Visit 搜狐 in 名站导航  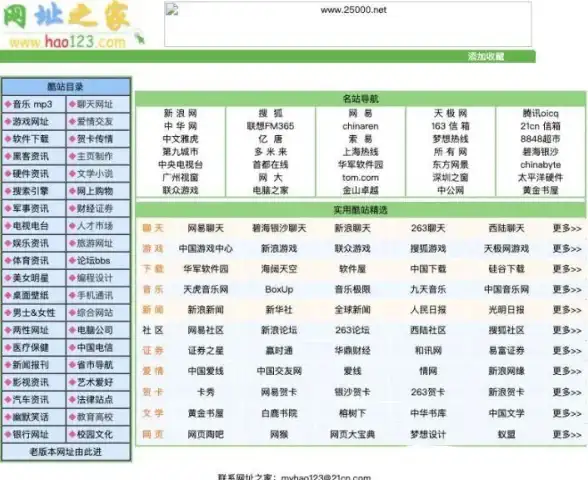270,113
